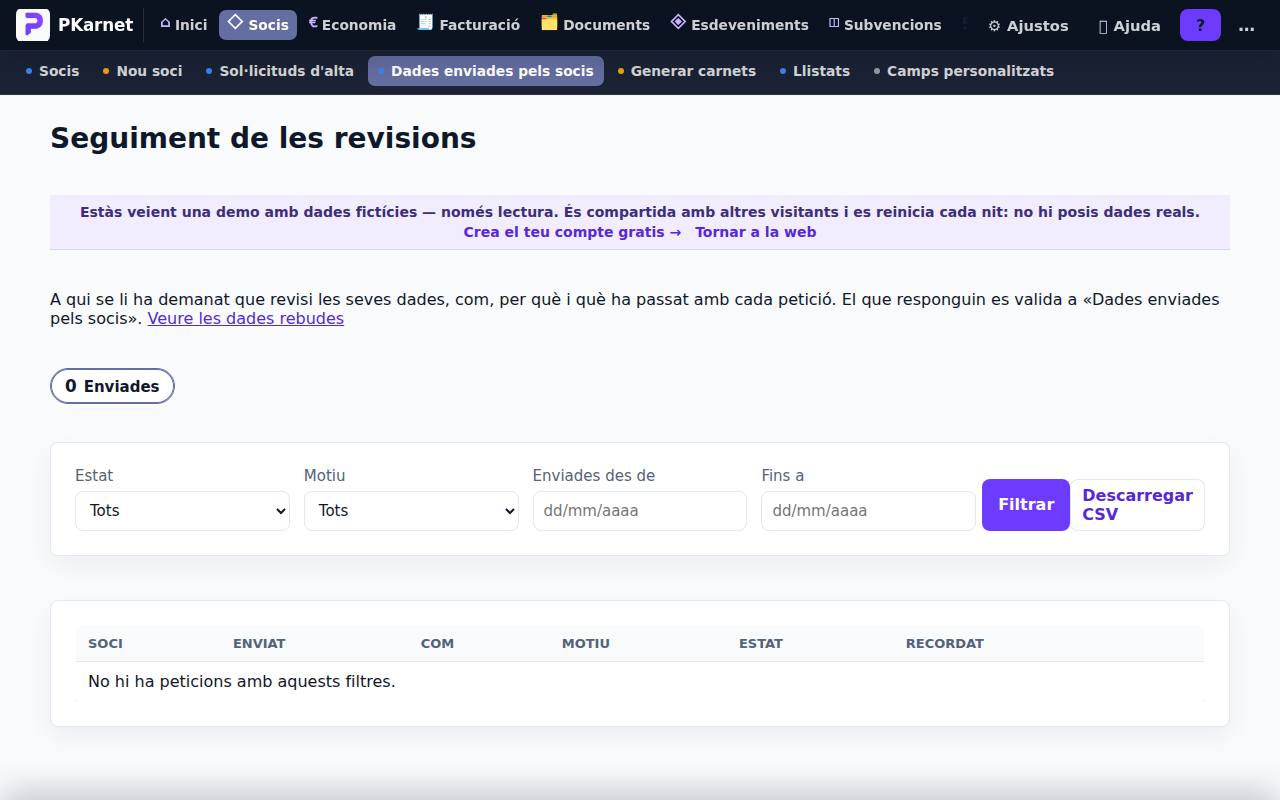Click the 'Tornar a la web' link

click(756, 232)
